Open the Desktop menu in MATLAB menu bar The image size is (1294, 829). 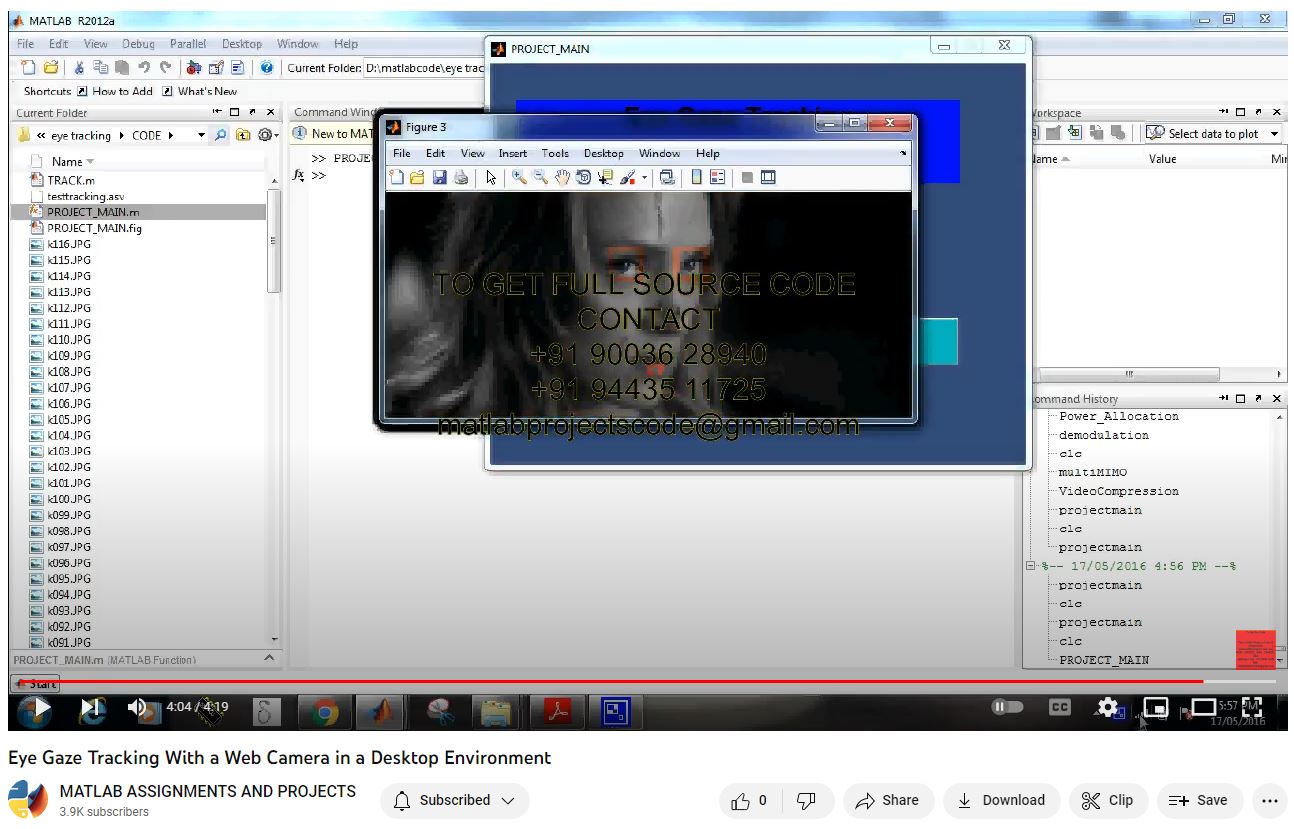click(242, 44)
